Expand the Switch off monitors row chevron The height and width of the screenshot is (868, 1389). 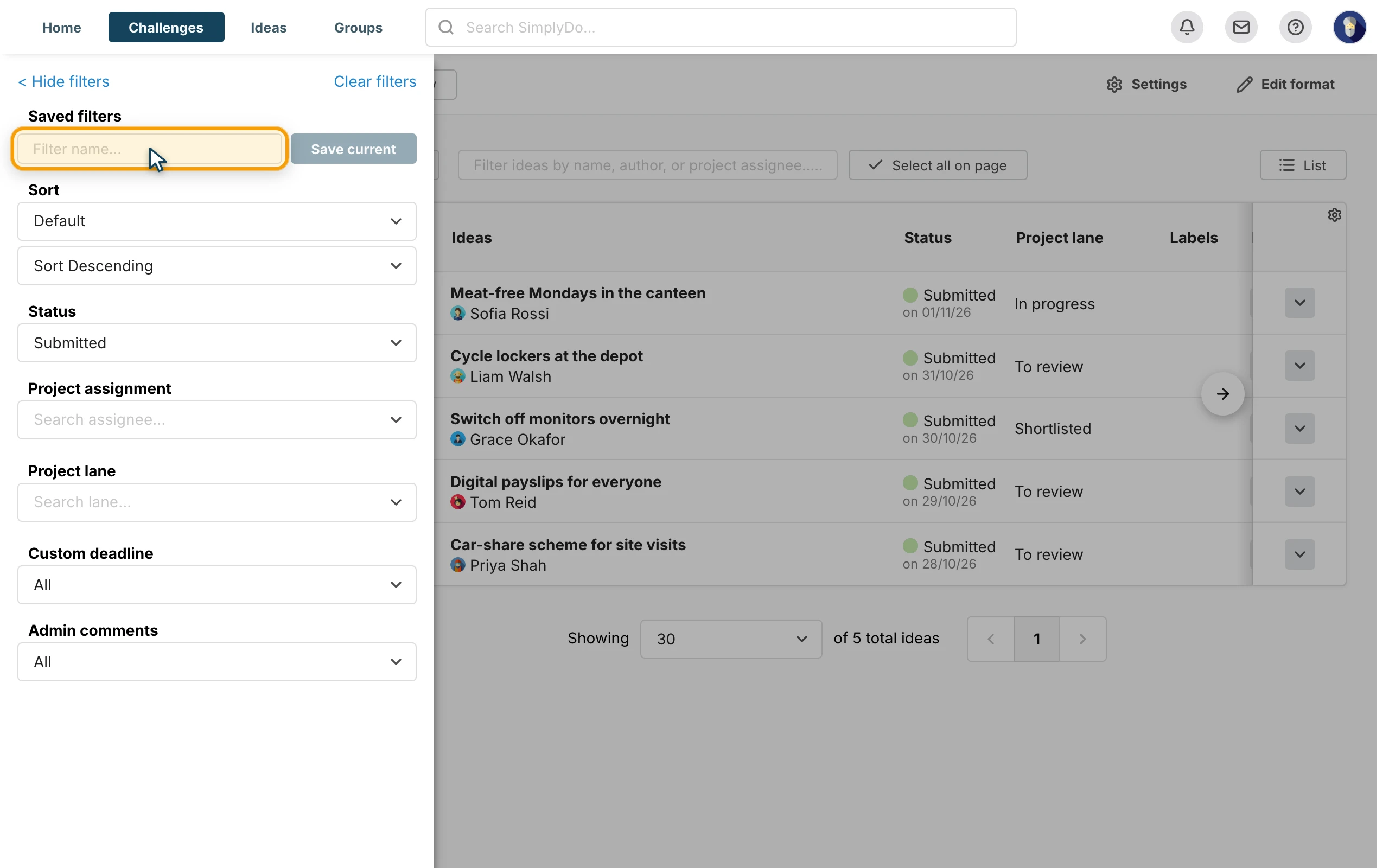coord(1299,428)
